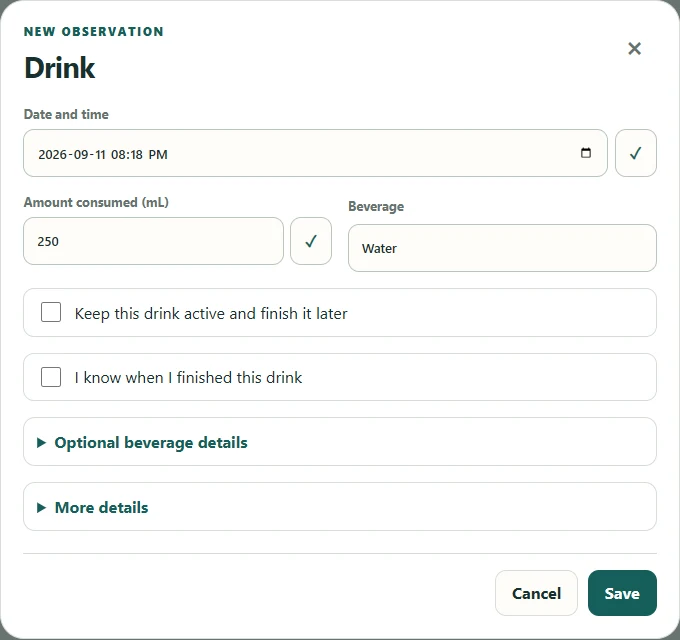Click the checkmark button beside Date and time
680x640 pixels.
coord(635,153)
